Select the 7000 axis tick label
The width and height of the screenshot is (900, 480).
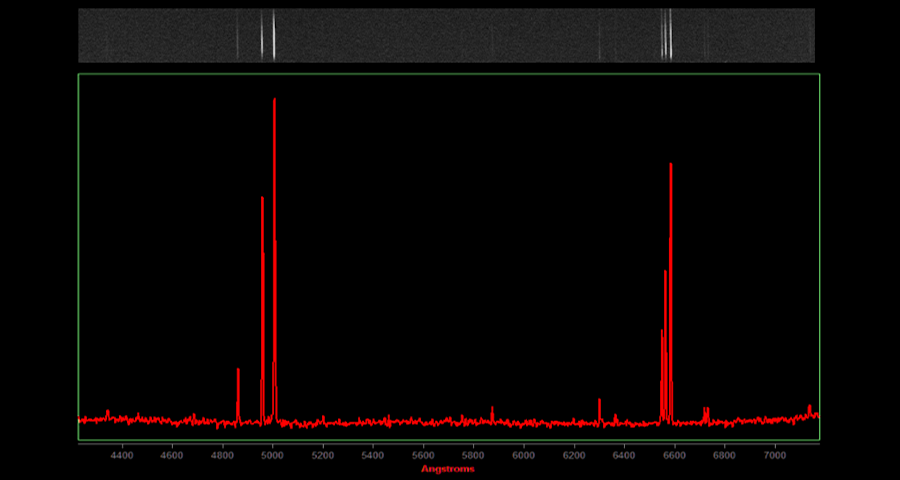[775, 455]
